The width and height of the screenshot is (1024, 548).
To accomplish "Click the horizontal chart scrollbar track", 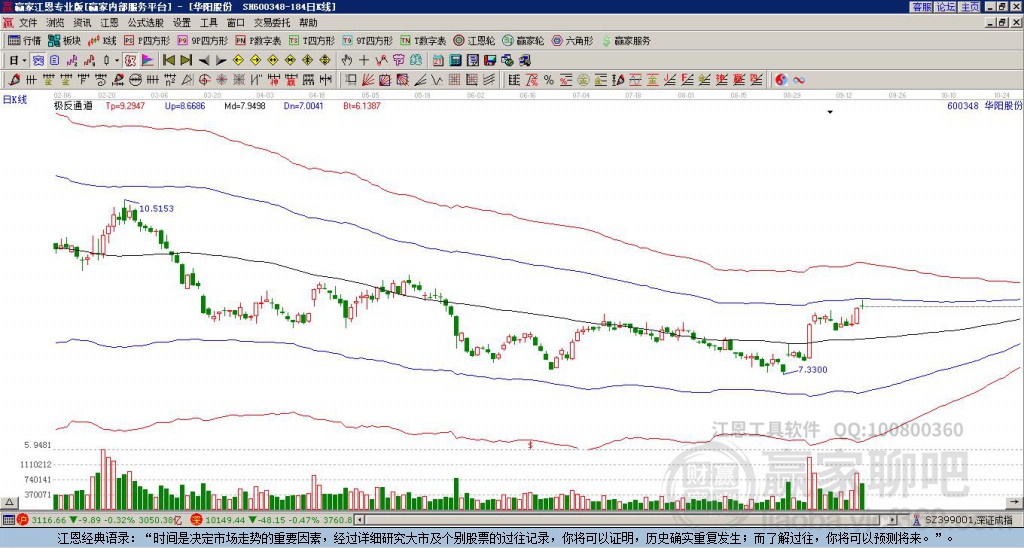I will (627, 520).
